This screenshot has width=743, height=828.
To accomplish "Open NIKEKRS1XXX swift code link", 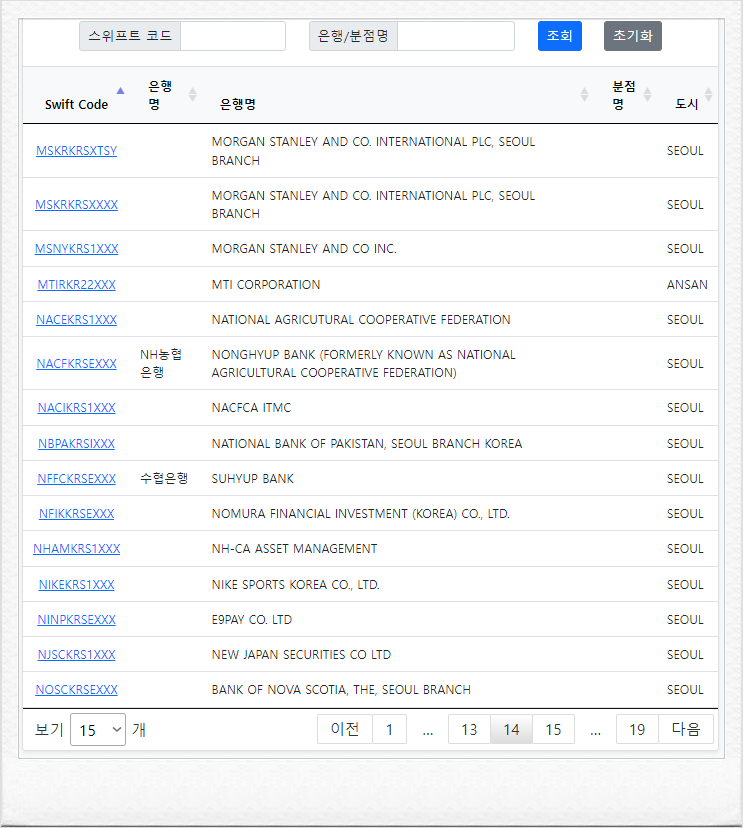I will [77, 585].
